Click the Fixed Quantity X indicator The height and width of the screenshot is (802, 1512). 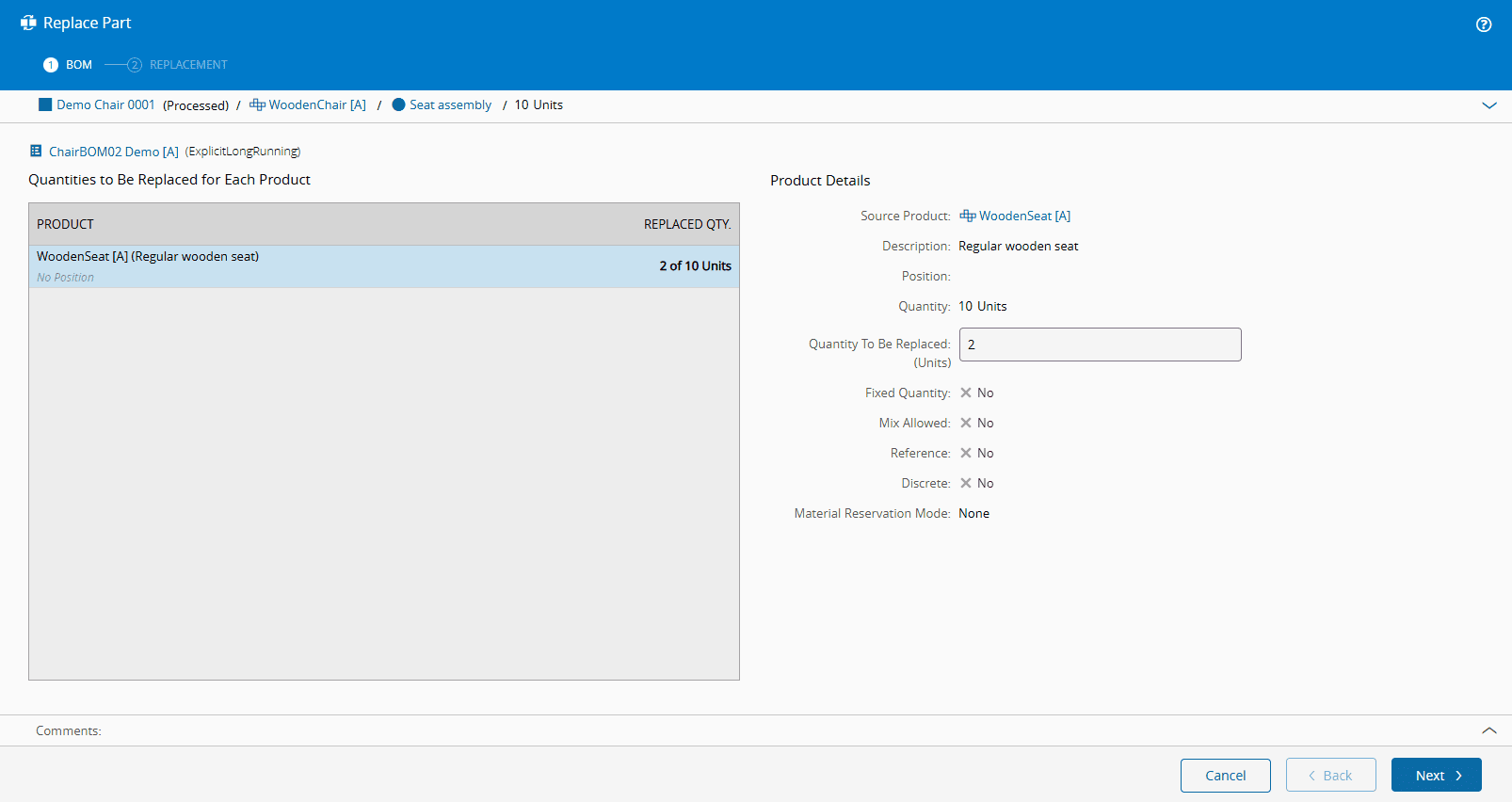click(x=966, y=393)
